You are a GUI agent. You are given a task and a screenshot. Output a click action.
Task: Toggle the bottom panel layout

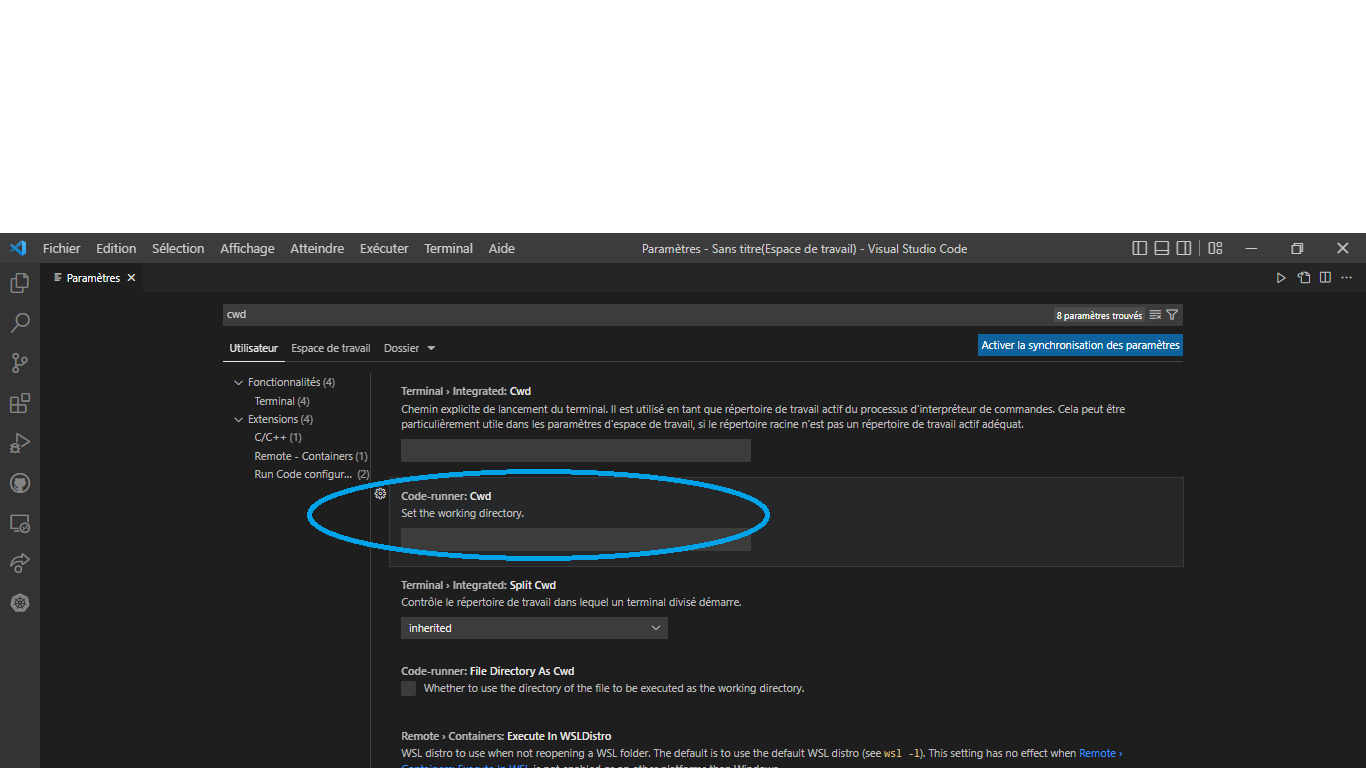(1161, 248)
